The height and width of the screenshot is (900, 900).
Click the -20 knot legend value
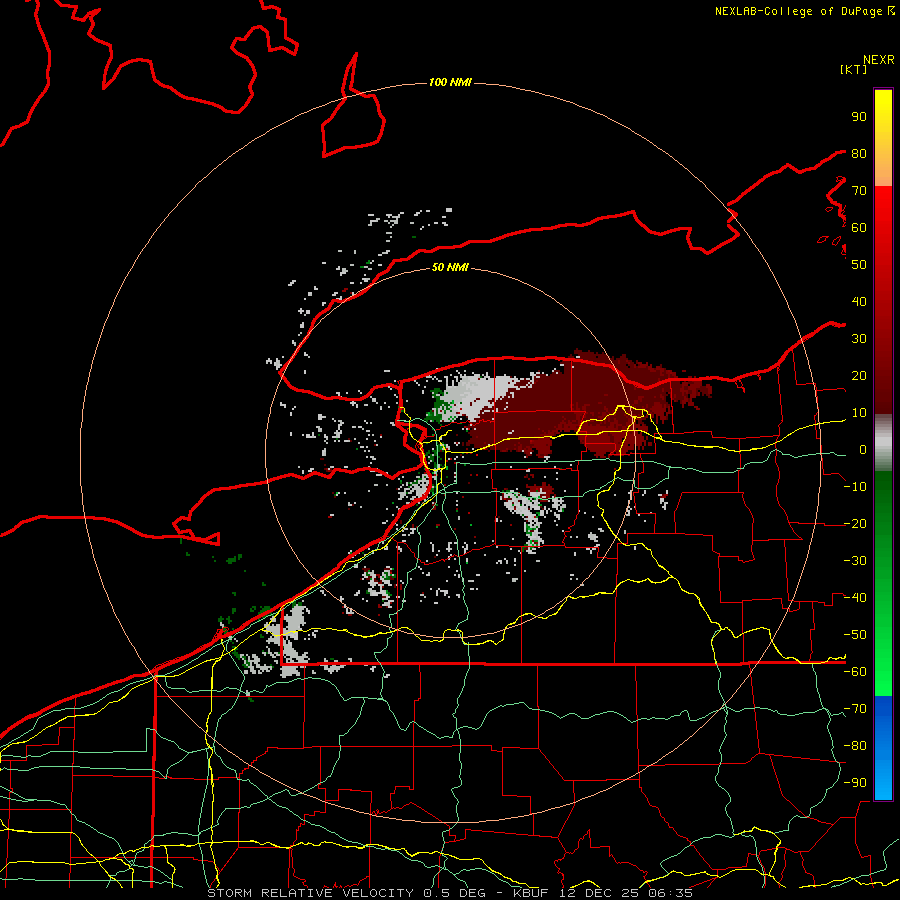coord(856,523)
